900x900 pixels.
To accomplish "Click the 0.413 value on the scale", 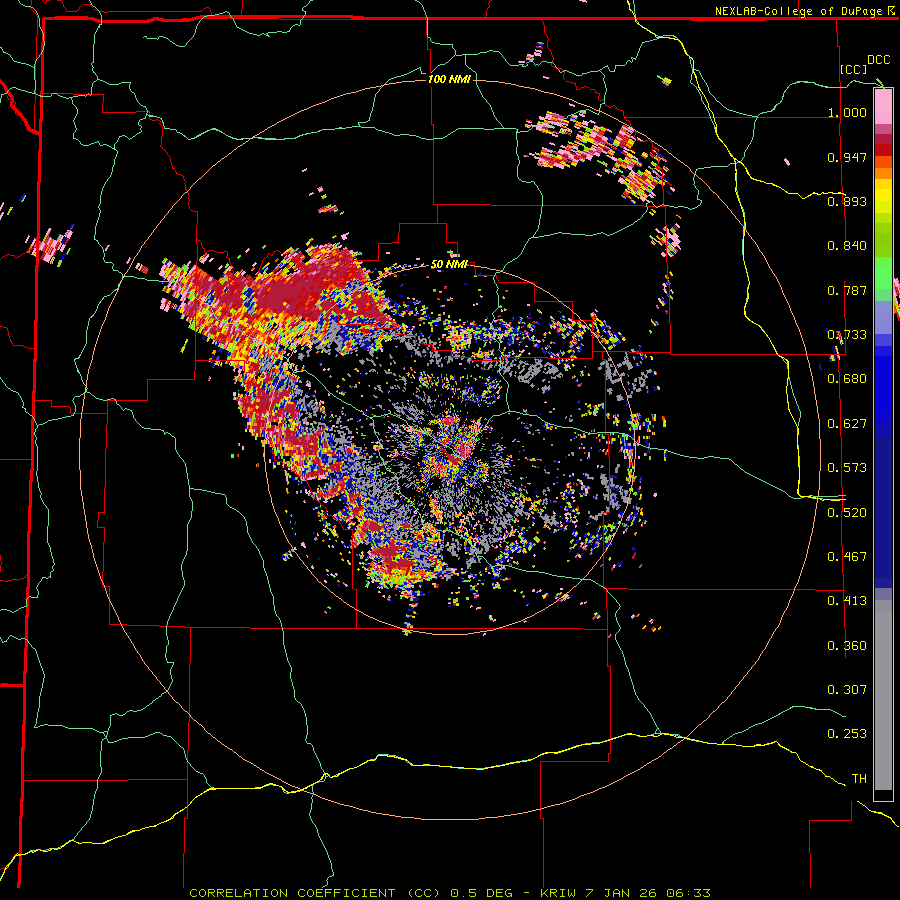I will pyautogui.click(x=847, y=601).
